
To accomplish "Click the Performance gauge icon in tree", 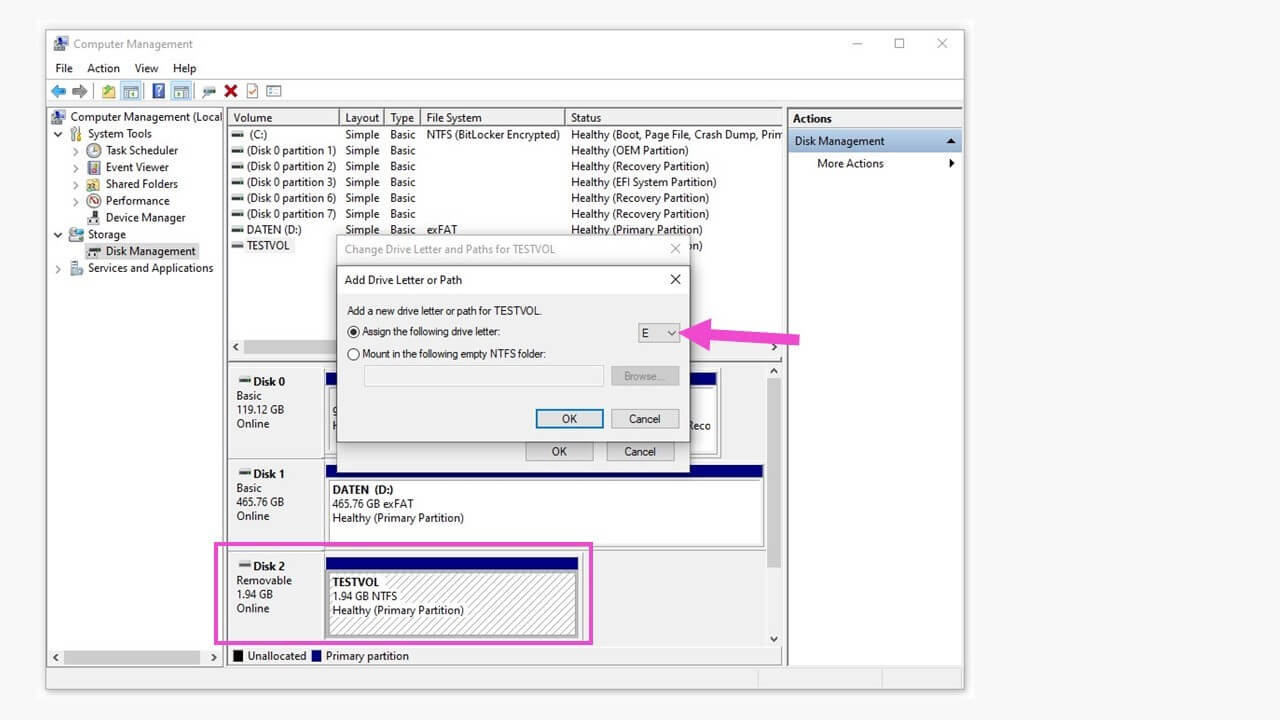I will (x=94, y=201).
